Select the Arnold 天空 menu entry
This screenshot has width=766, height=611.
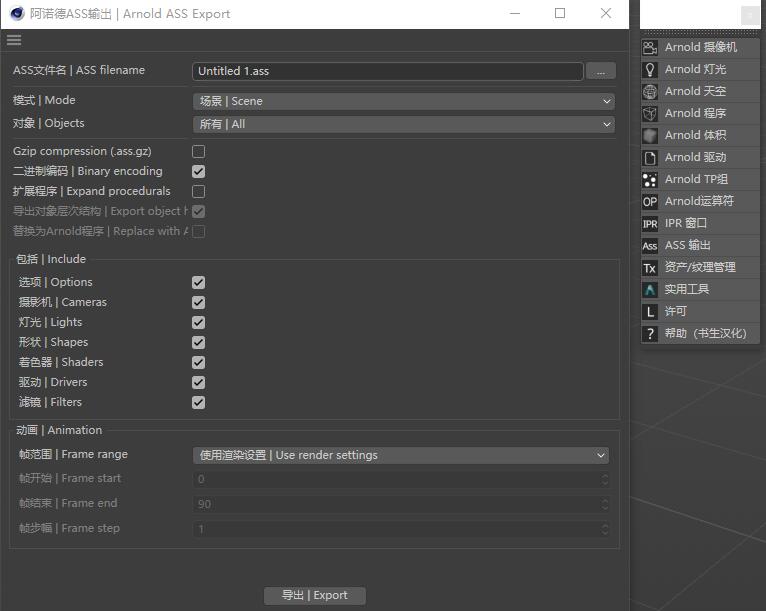click(700, 91)
